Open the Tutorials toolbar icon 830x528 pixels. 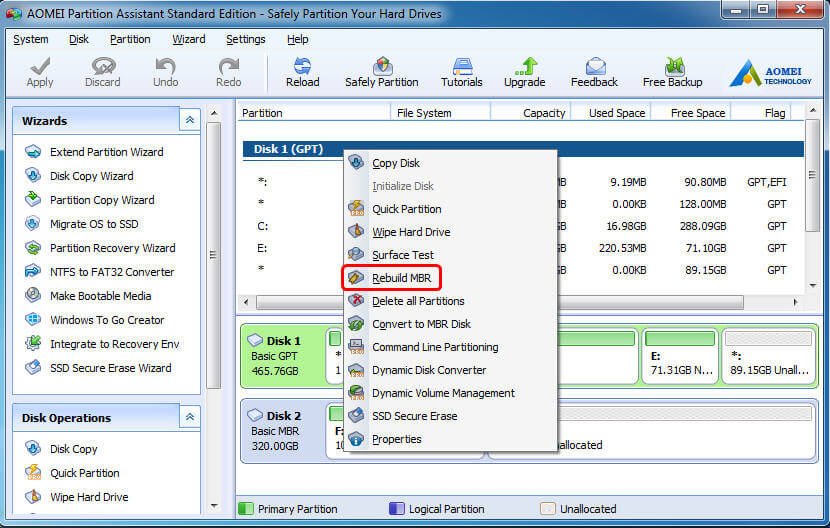[462, 72]
